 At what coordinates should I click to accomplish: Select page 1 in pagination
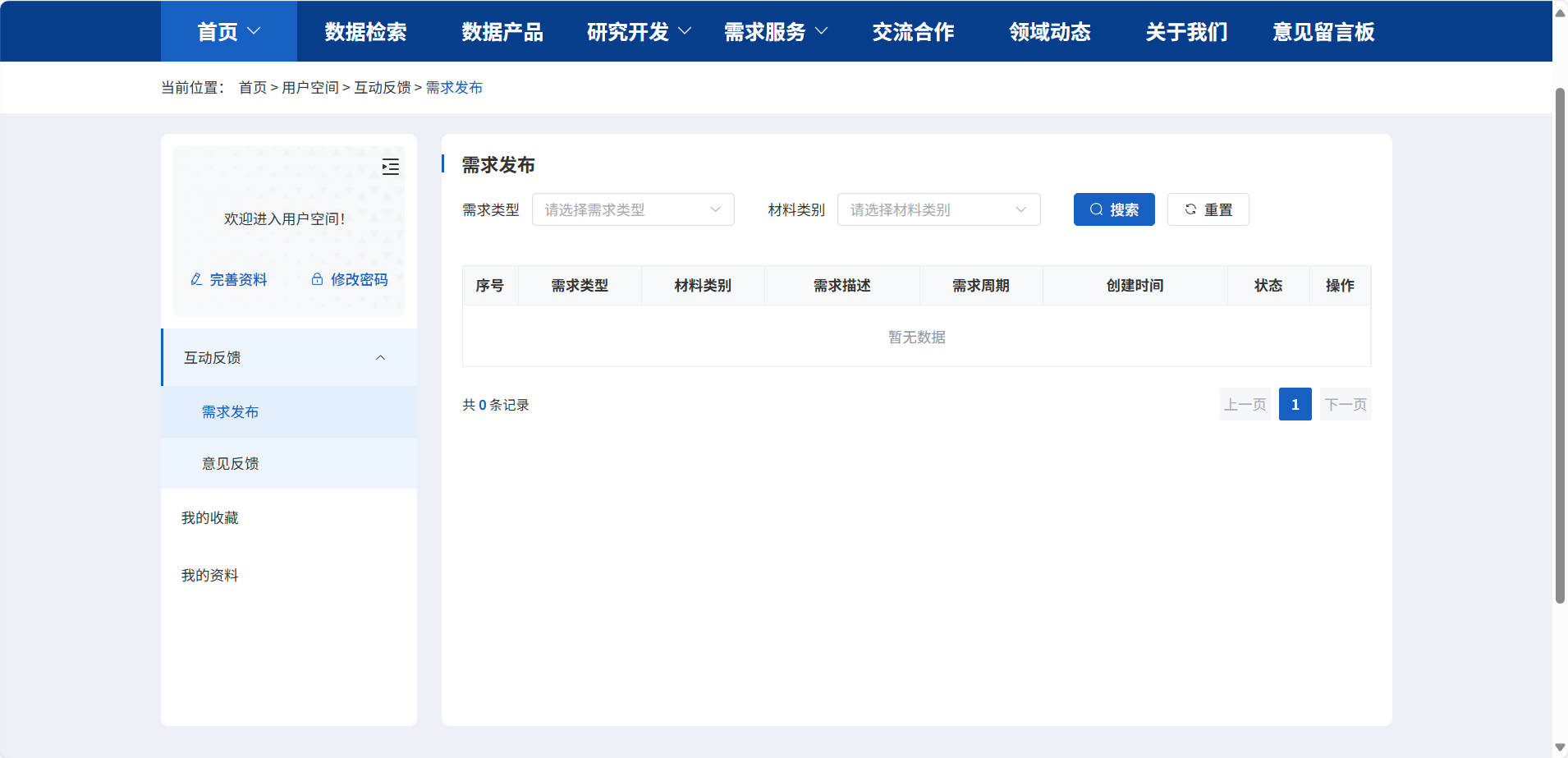[1295, 403]
